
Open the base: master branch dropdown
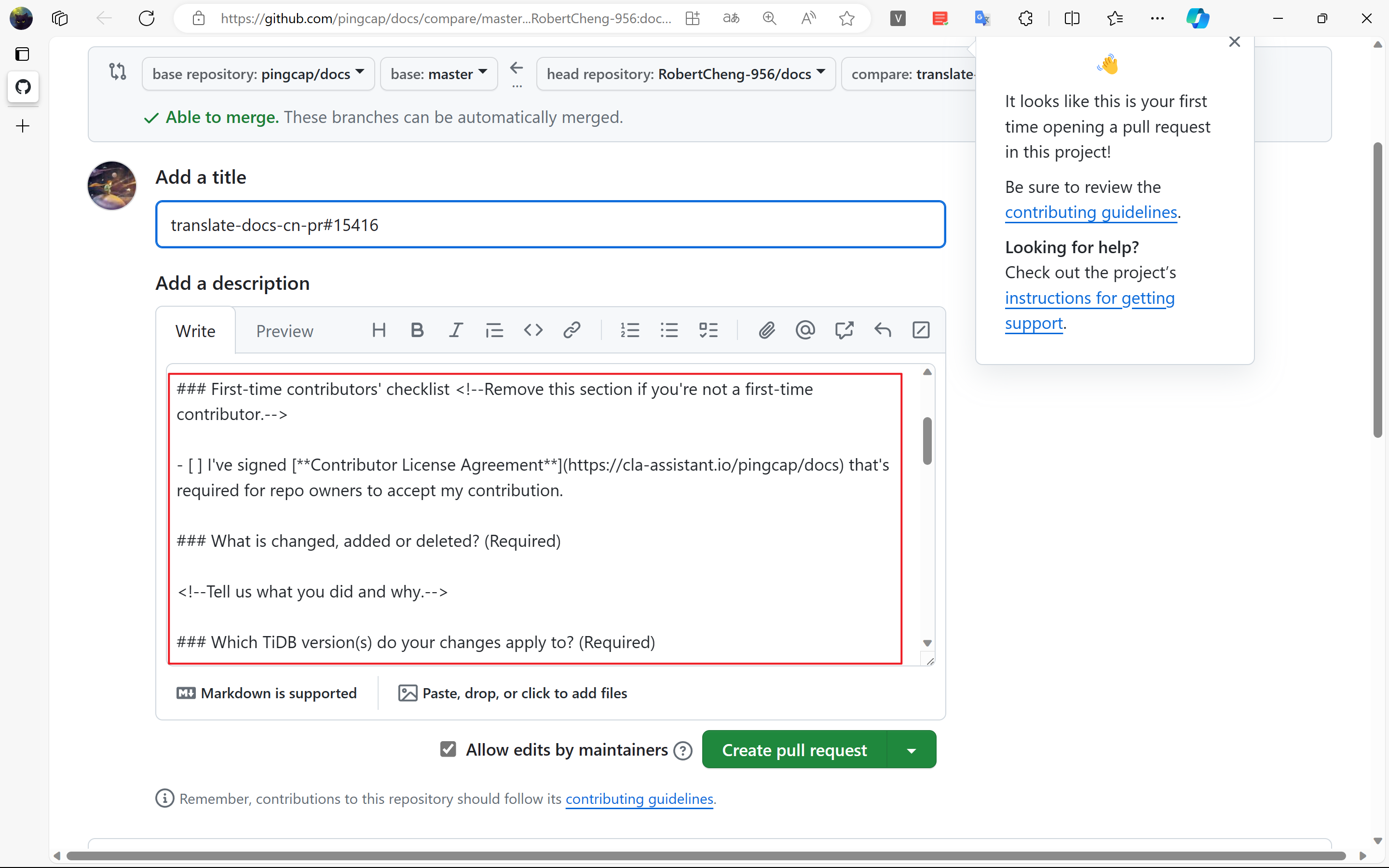(x=438, y=73)
